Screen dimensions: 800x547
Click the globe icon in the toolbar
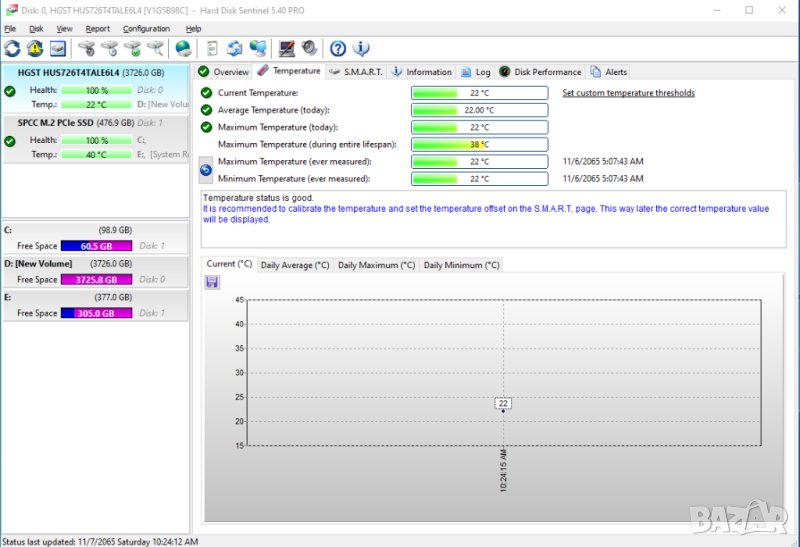tap(183, 48)
